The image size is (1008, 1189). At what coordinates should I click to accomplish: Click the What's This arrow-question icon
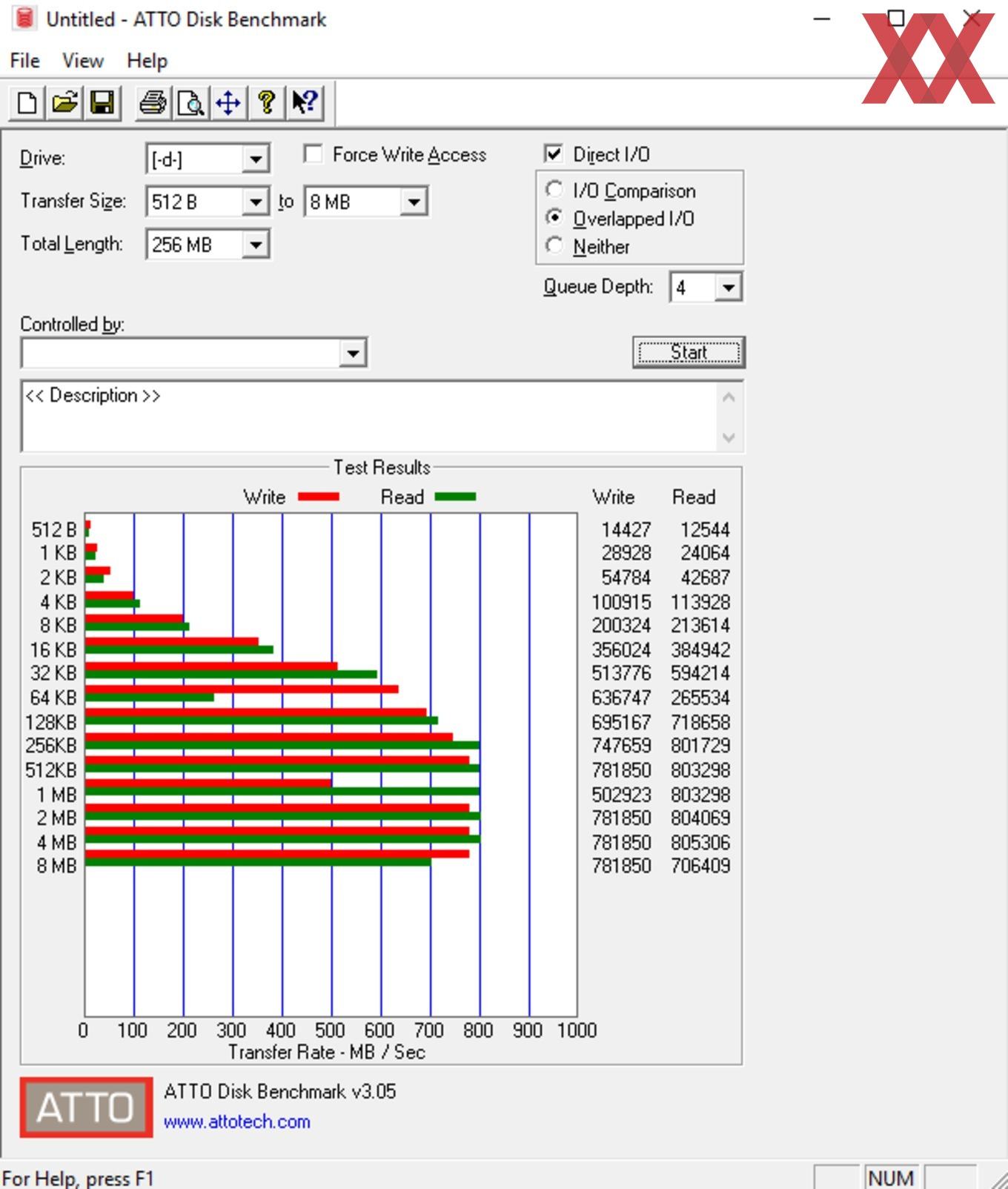point(305,102)
